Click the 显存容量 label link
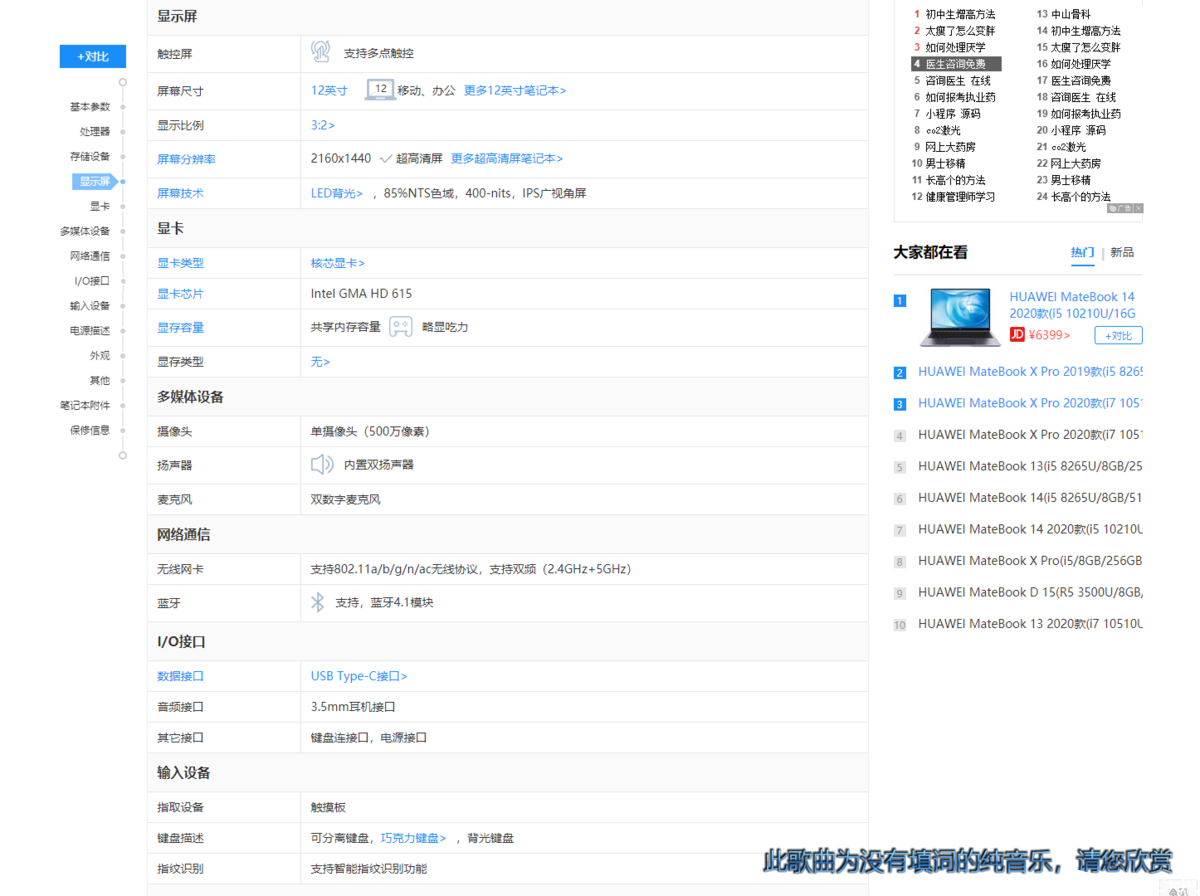Image resolution: width=1200 pixels, height=896 pixels. tap(180, 328)
